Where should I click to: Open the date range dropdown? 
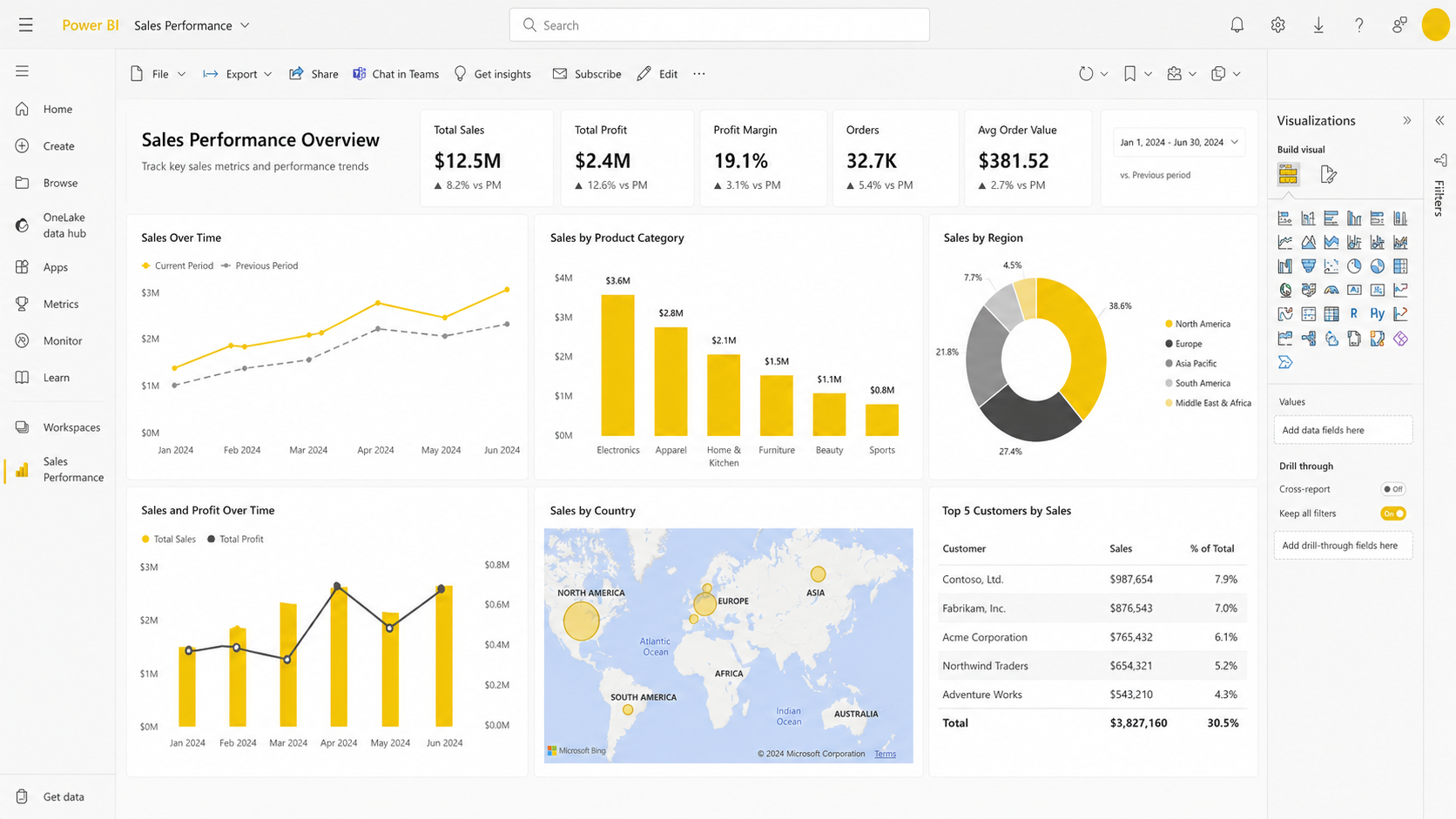[1178, 142]
